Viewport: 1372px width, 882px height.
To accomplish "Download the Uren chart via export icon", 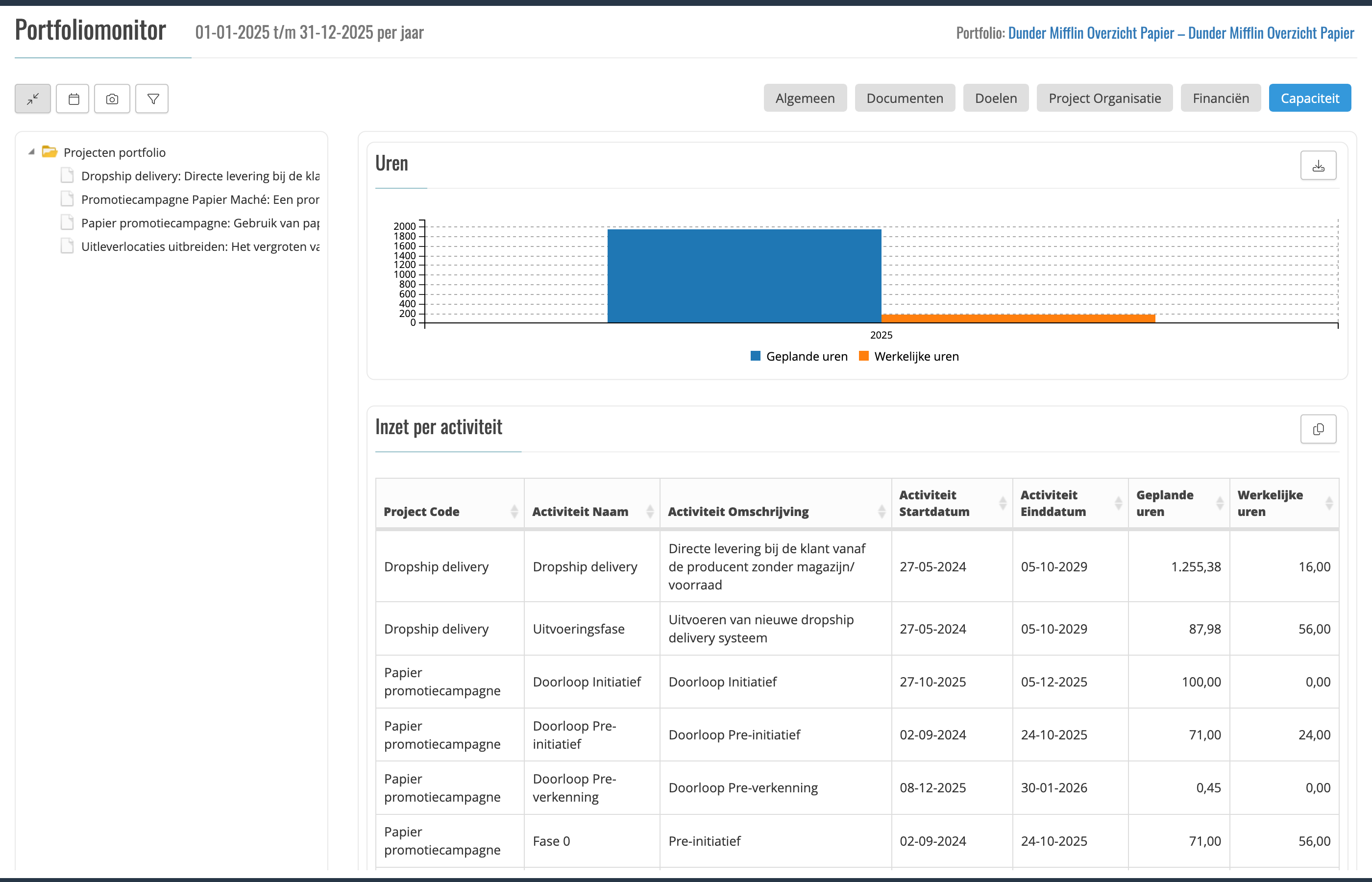I will (x=1318, y=166).
